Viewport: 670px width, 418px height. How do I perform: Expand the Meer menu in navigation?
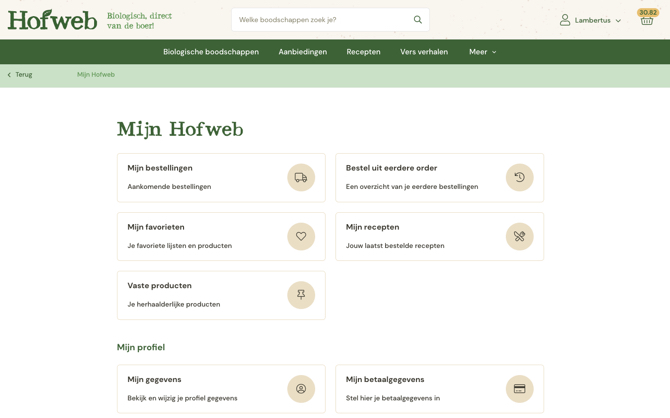[482, 52]
